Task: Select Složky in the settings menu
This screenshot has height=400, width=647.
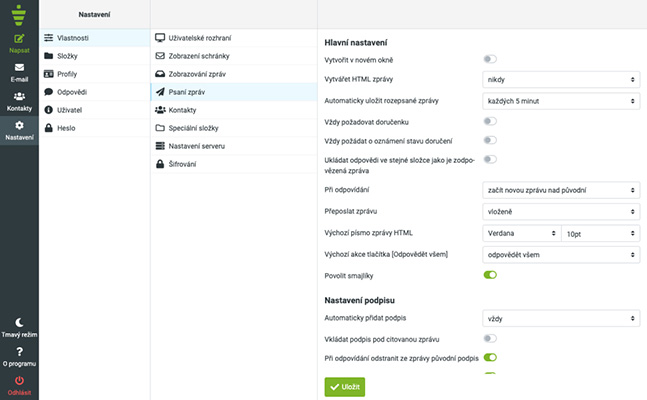Action: point(68,55)
